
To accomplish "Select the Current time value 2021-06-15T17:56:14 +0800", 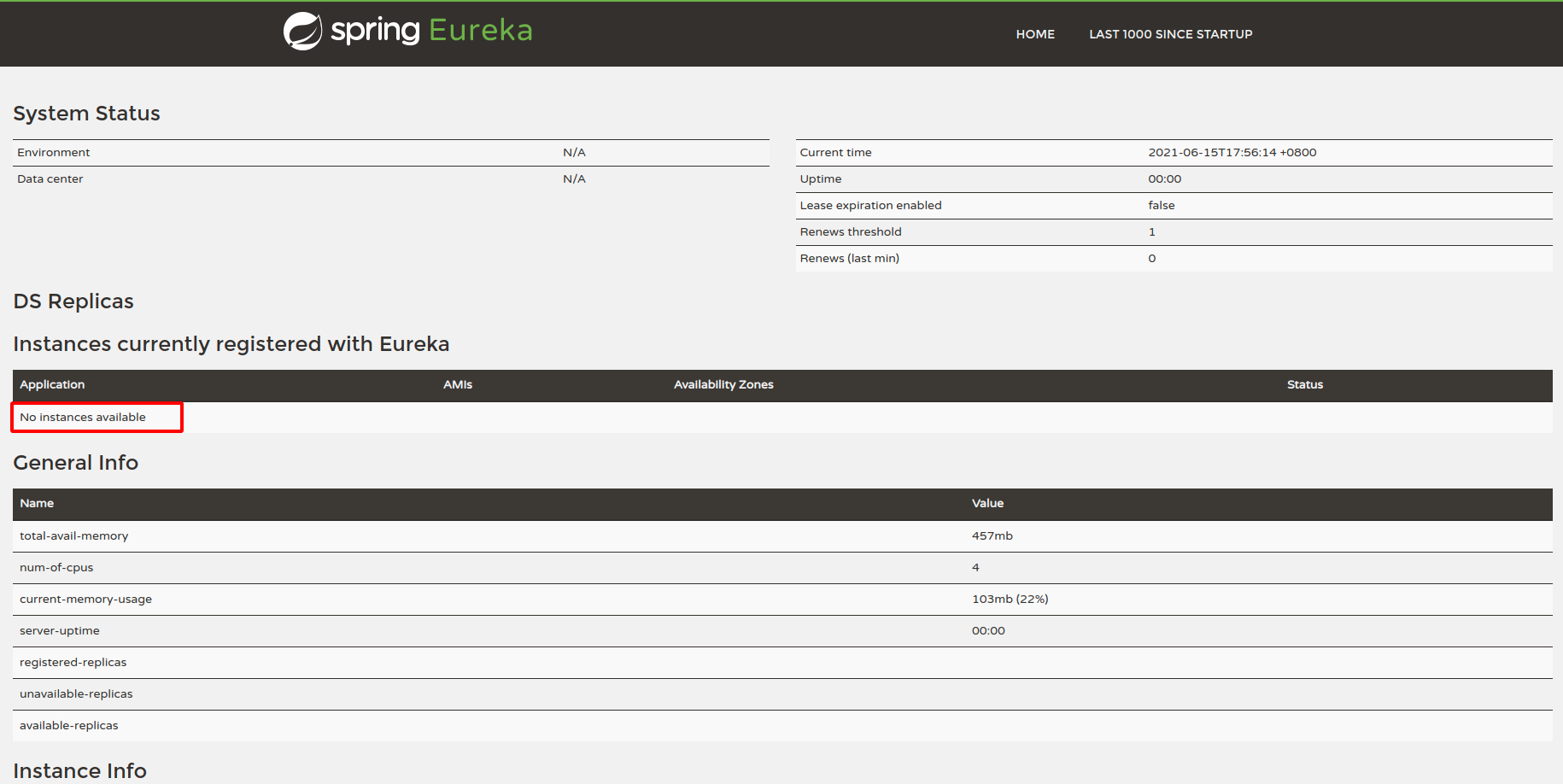I will click(x=1232, y=153).
